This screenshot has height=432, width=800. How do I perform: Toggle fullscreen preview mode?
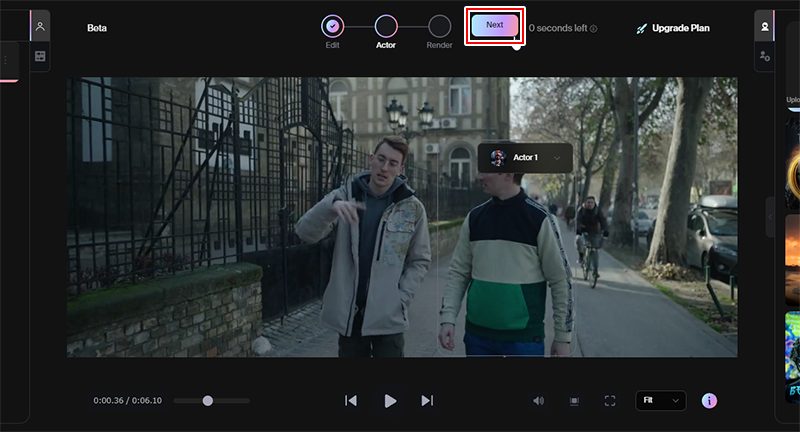[x=609, y=400]
